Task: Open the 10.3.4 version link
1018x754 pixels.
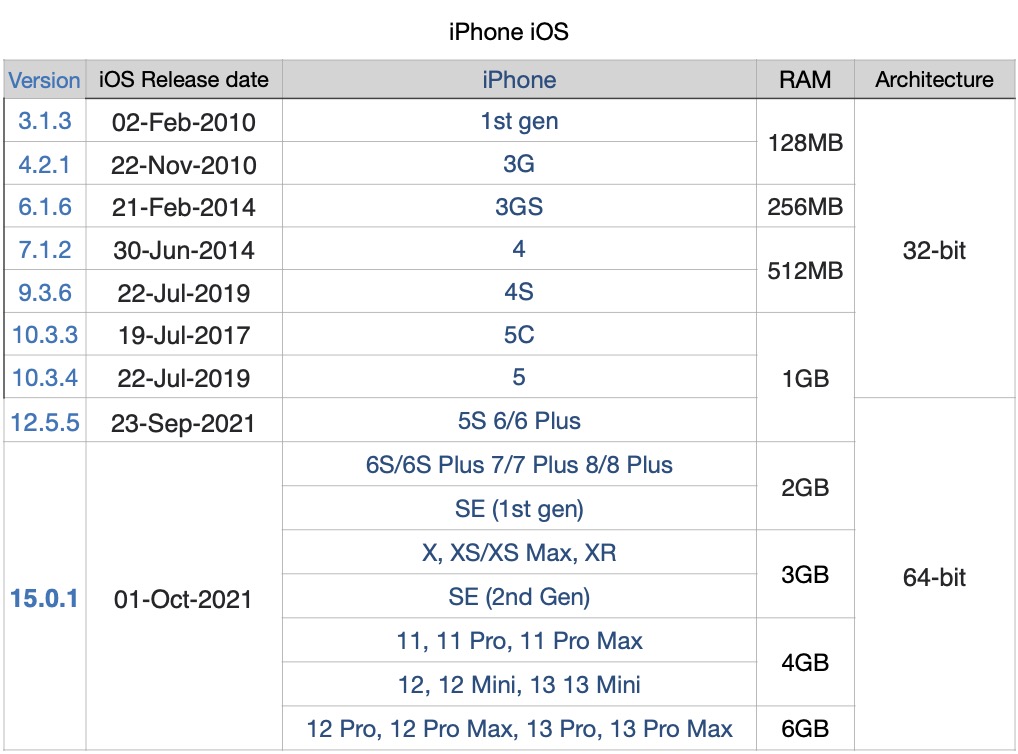Action: 45,377
